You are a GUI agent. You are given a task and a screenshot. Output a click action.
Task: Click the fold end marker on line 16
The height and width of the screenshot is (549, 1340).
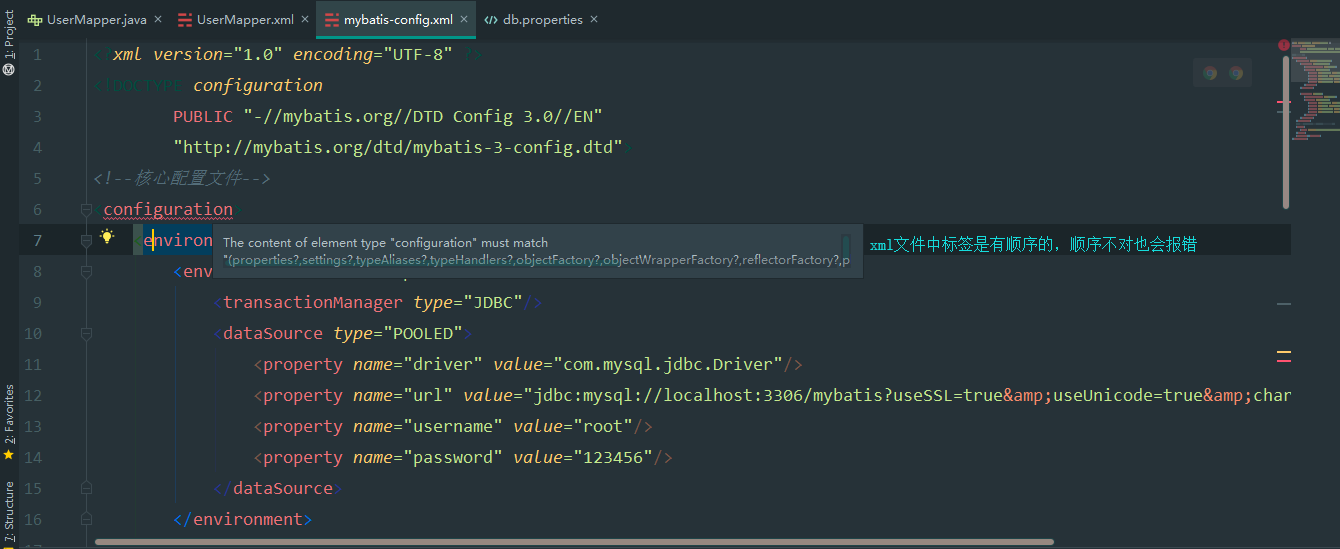86,519
